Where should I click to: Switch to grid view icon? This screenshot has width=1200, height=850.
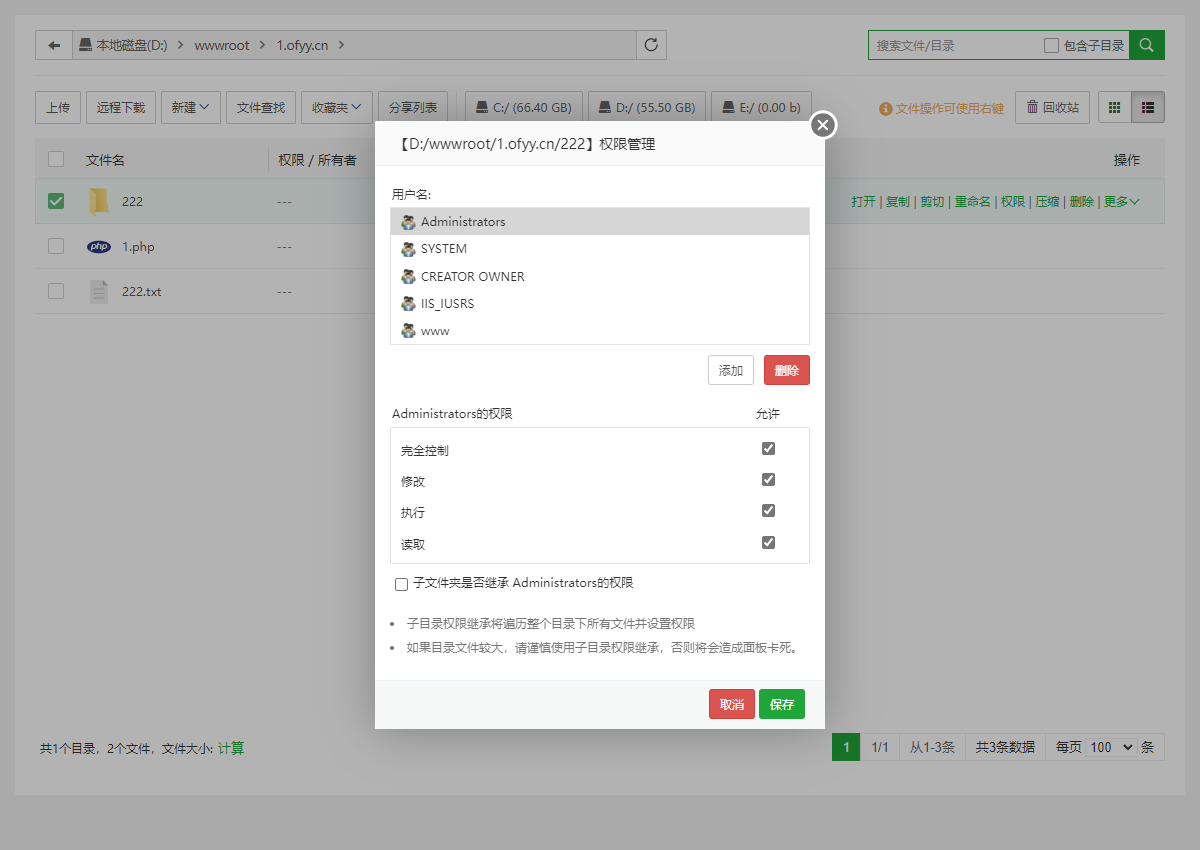(x=1114, y=107)
